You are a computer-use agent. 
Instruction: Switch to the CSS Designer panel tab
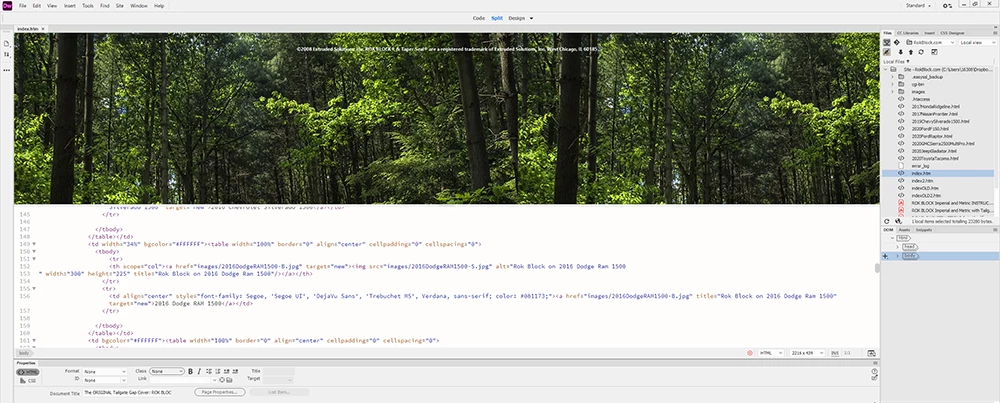[x=952, y=33]
